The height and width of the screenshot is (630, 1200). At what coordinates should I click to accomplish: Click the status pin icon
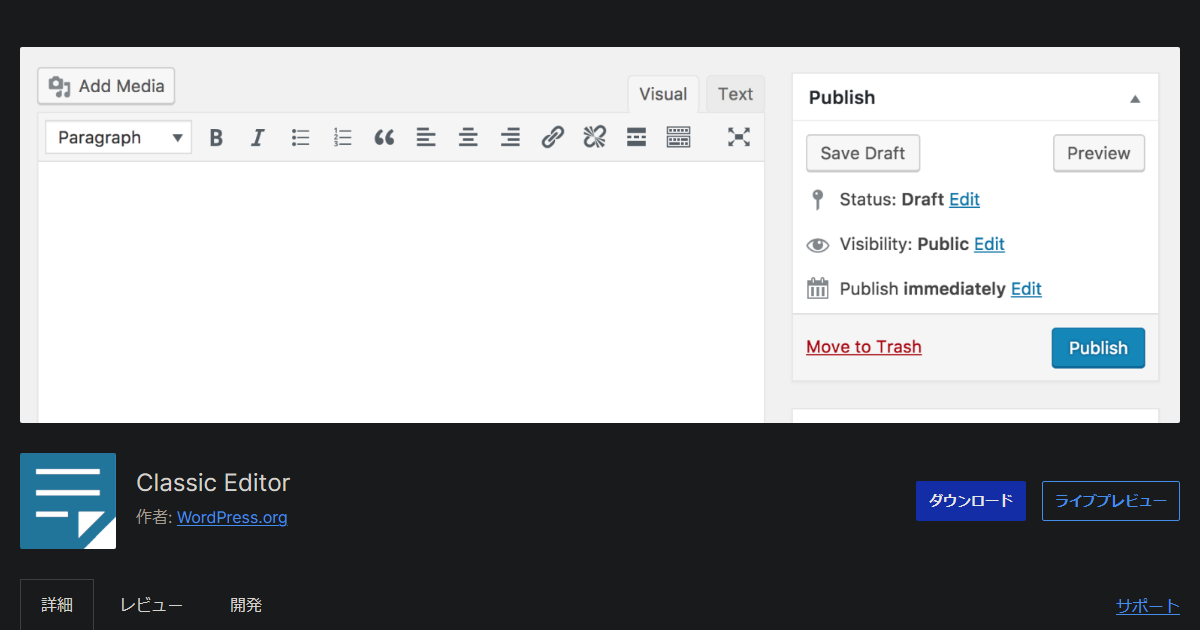tap(817, 199)
